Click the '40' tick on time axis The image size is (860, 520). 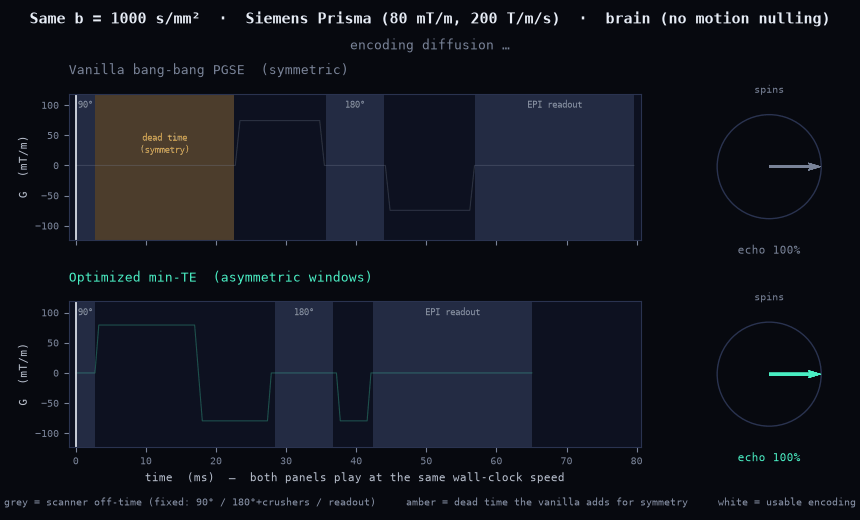356,461
